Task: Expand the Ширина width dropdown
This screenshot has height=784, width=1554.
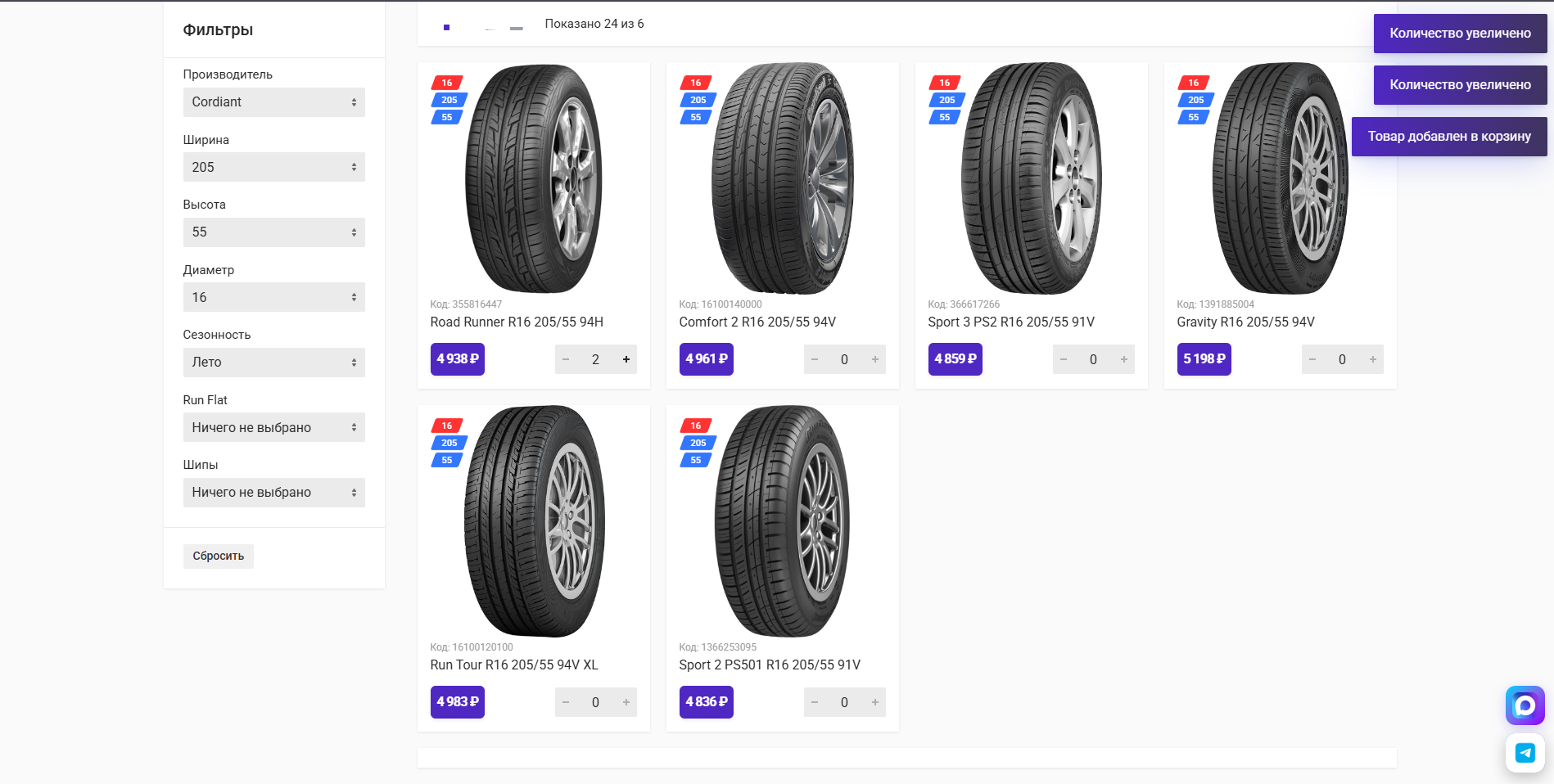Action: pyautogui.click(x=273, y=167)
